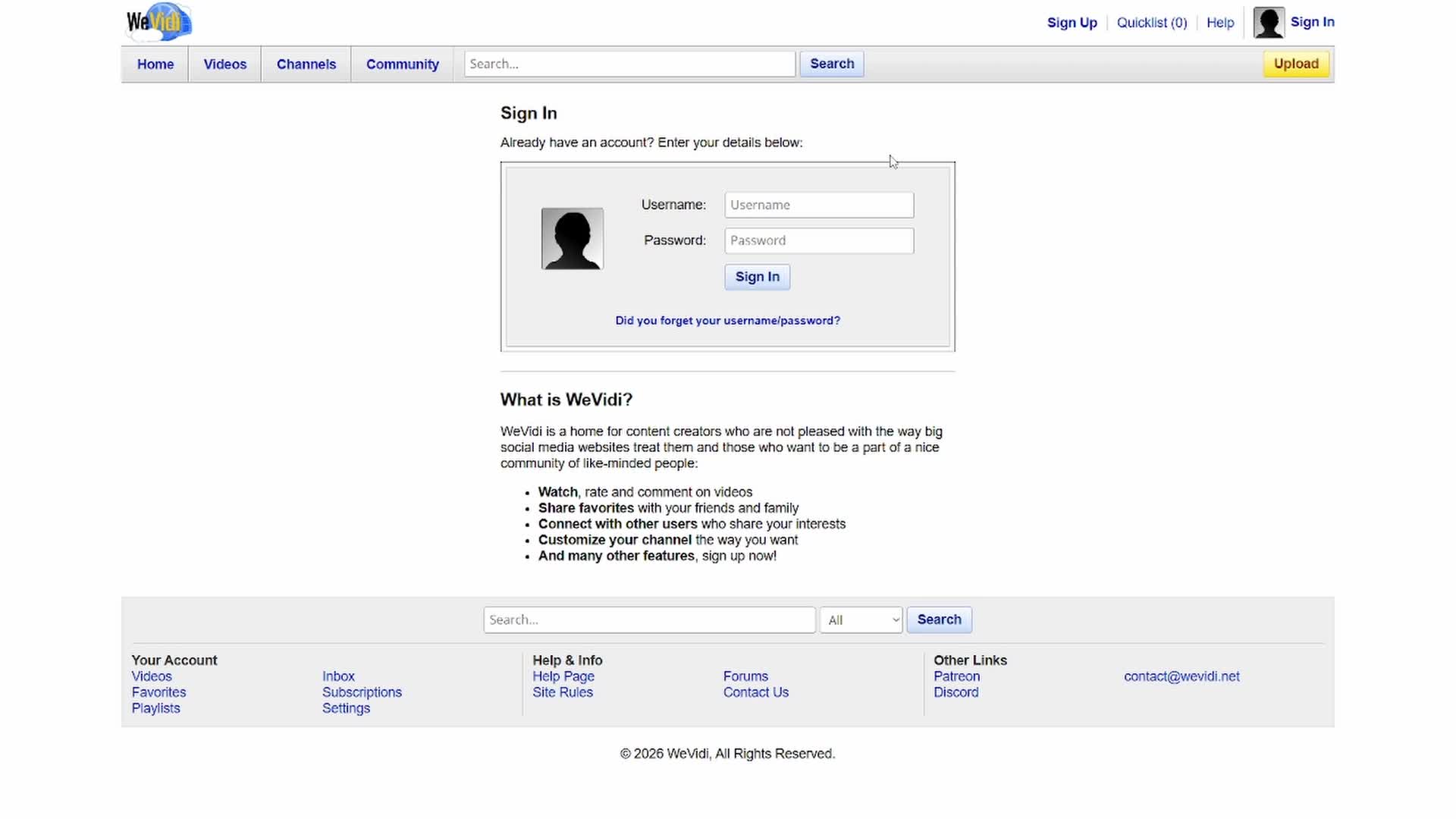Switch to the Channels tab

[306, 64]
